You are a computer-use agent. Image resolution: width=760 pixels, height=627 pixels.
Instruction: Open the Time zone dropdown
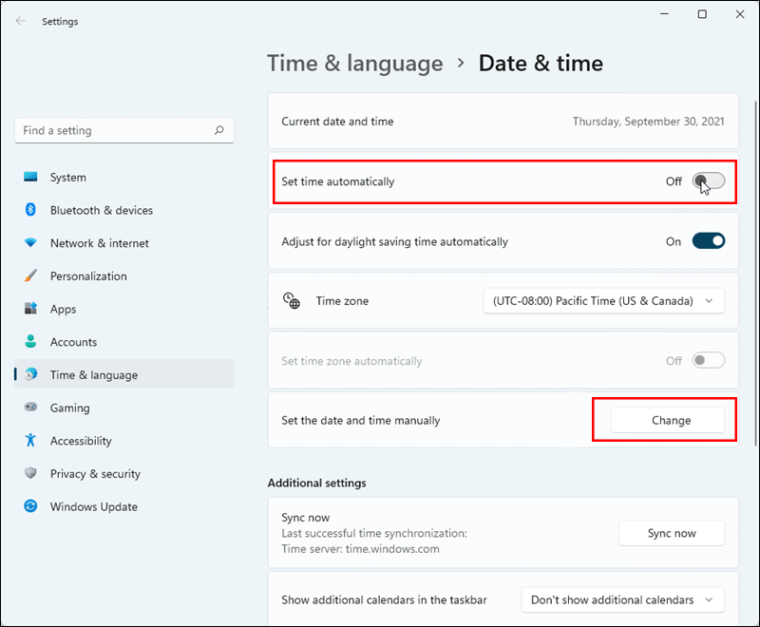pos(604,301)
